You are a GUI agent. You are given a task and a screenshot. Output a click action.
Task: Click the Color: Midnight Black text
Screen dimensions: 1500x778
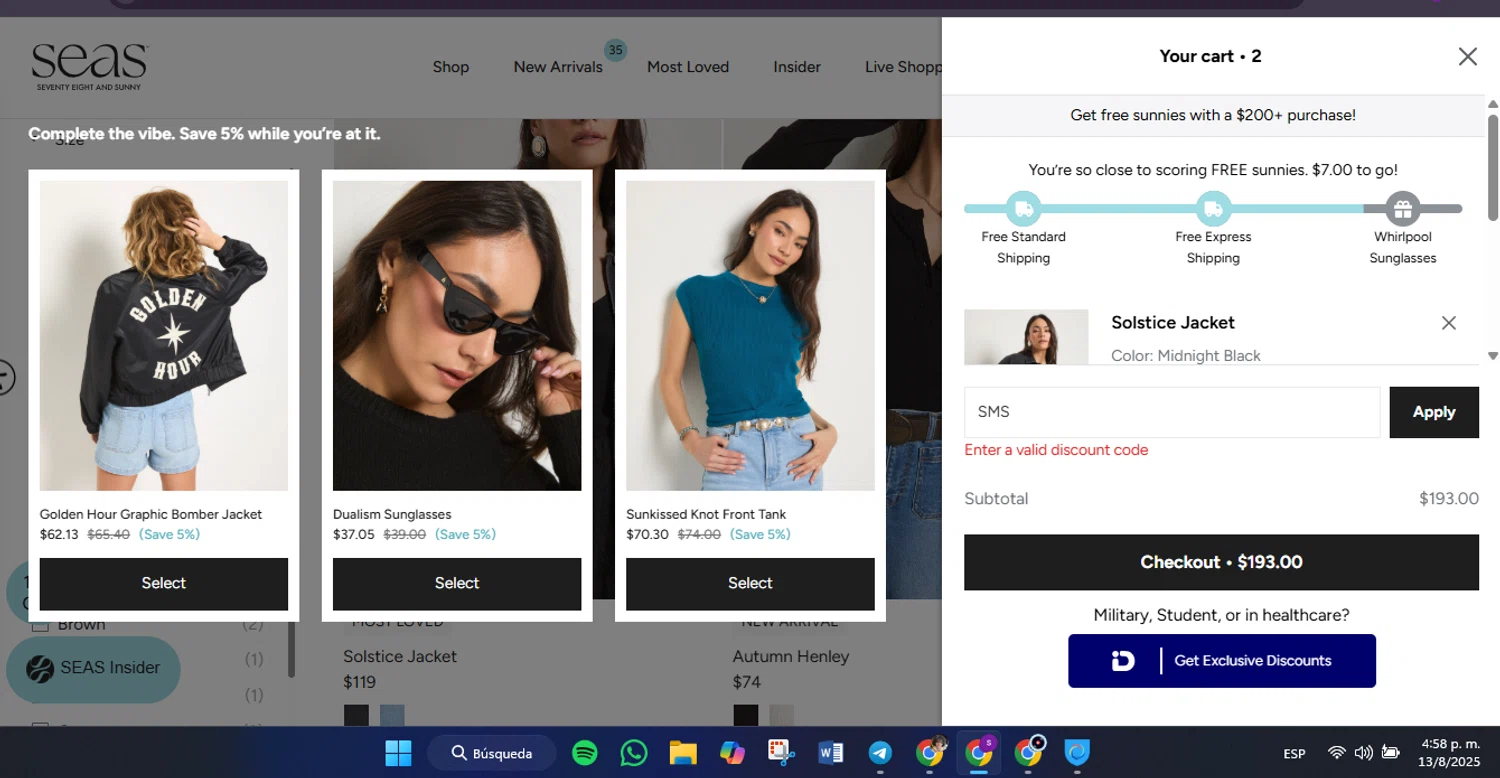[x=1186, y=355]
